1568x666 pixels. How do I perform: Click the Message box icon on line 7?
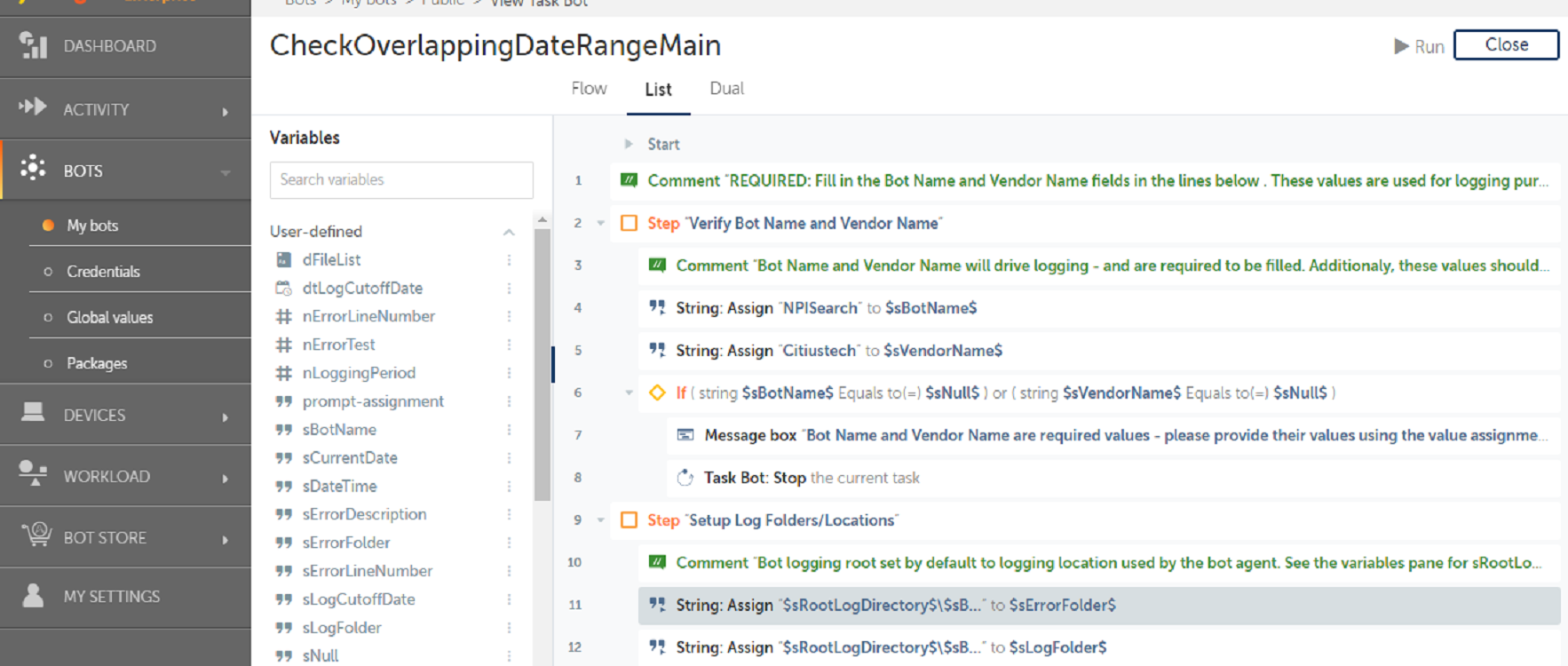685,435
